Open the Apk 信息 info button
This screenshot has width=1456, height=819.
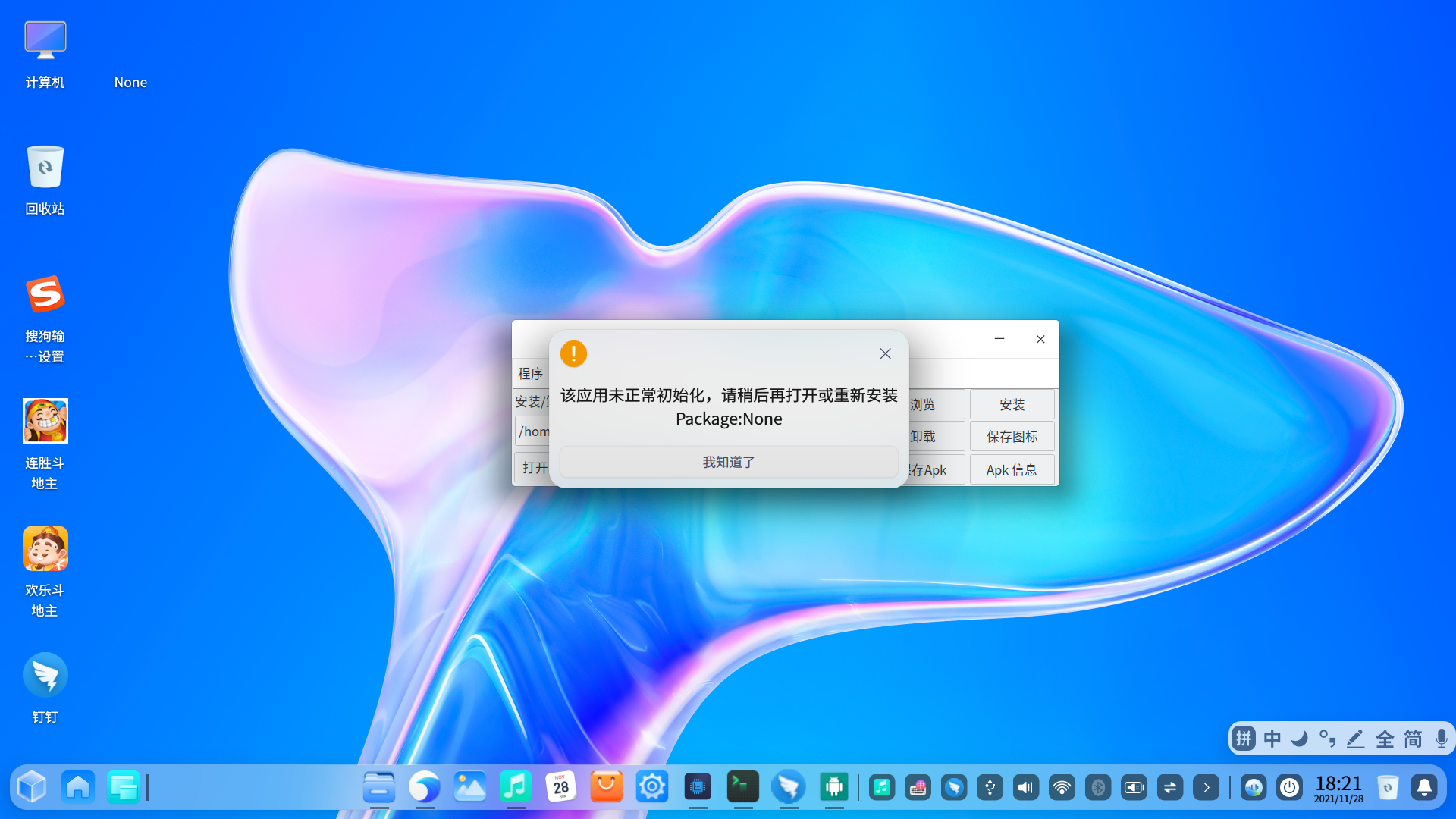[x=1012, y=470]
